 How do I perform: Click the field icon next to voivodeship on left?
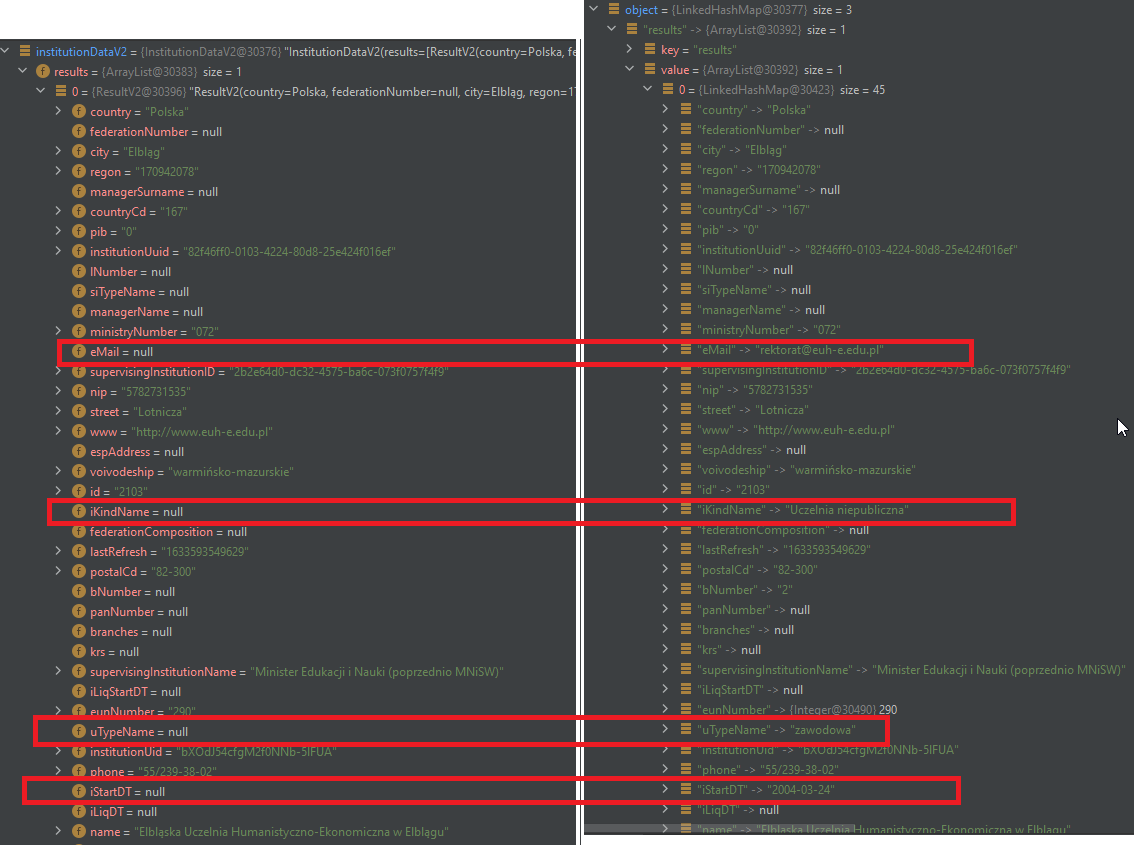coord(79,471)
